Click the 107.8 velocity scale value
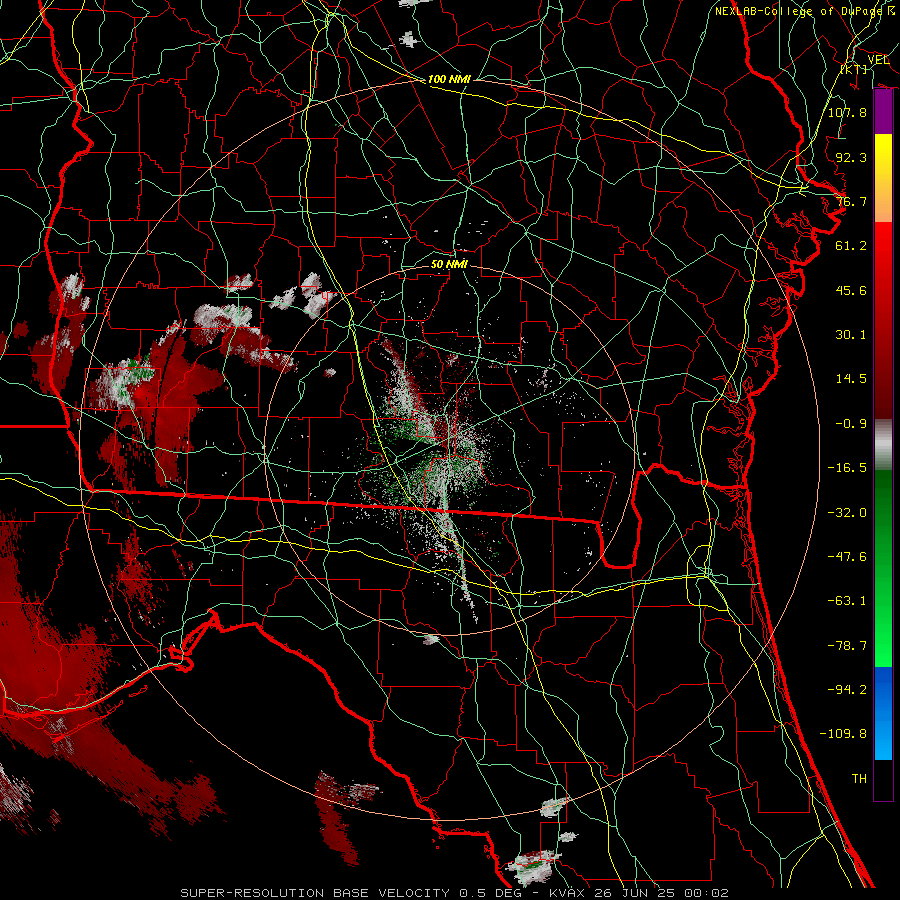 (x=847, y=112)
